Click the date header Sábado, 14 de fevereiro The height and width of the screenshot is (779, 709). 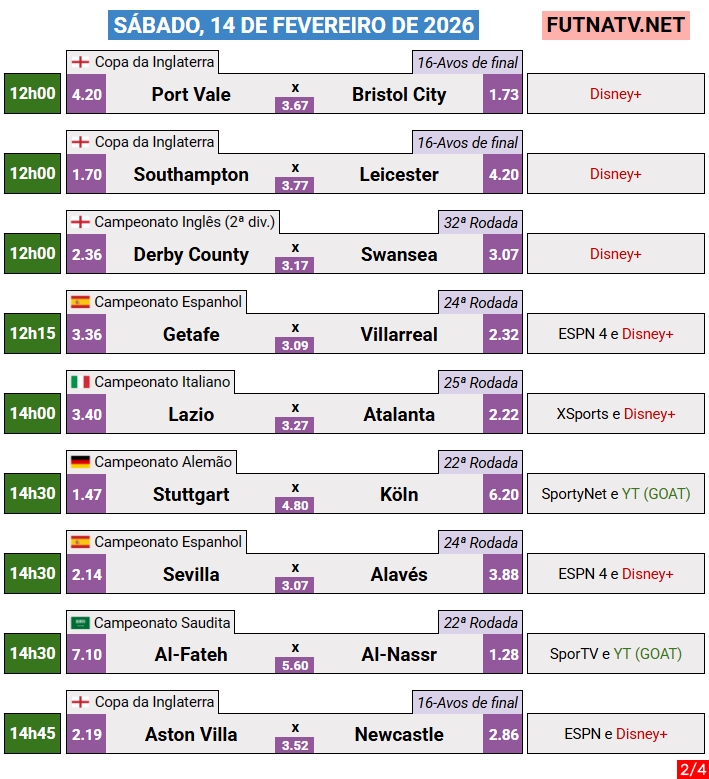[294, 24]
